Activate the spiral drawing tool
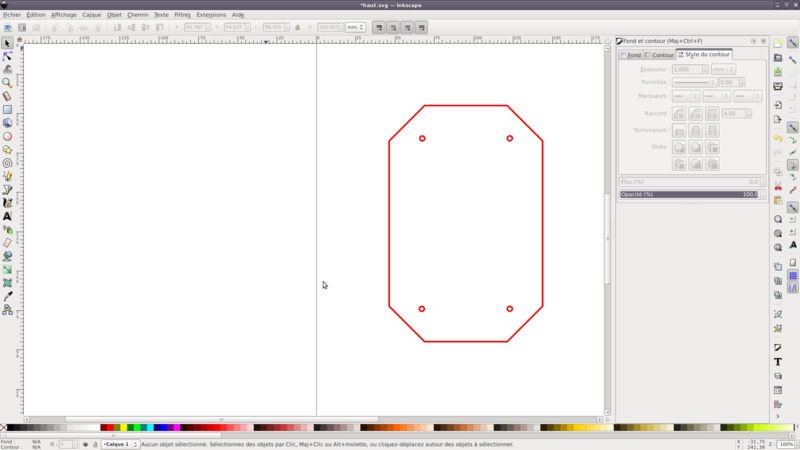 click(7, 163)
